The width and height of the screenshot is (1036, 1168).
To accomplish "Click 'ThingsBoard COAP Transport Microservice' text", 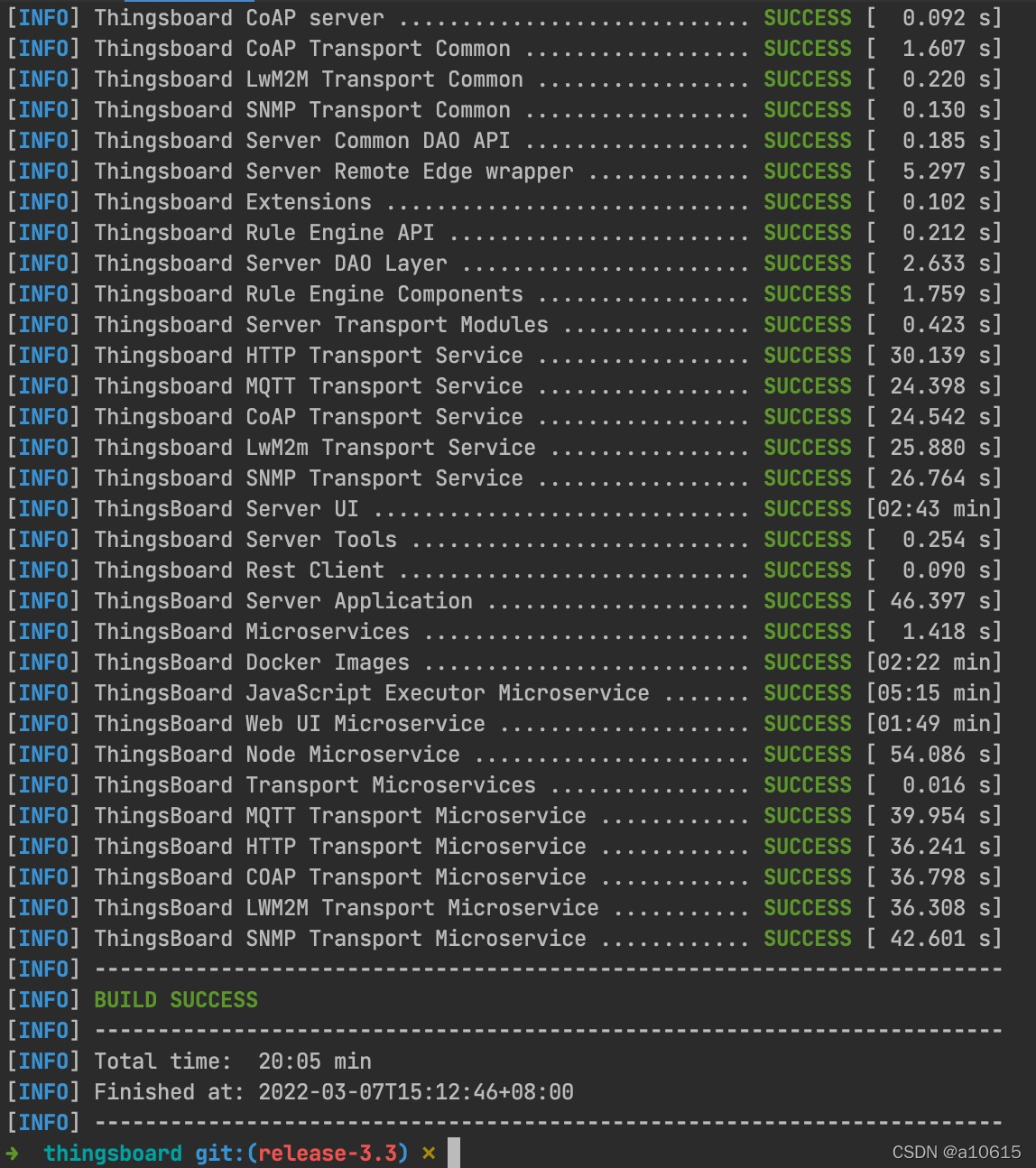I will 340,877.
